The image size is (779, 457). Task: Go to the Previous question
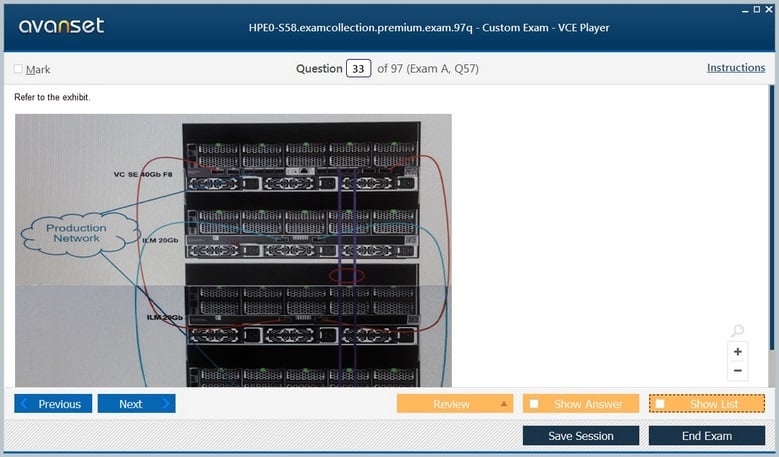(53, 404)
